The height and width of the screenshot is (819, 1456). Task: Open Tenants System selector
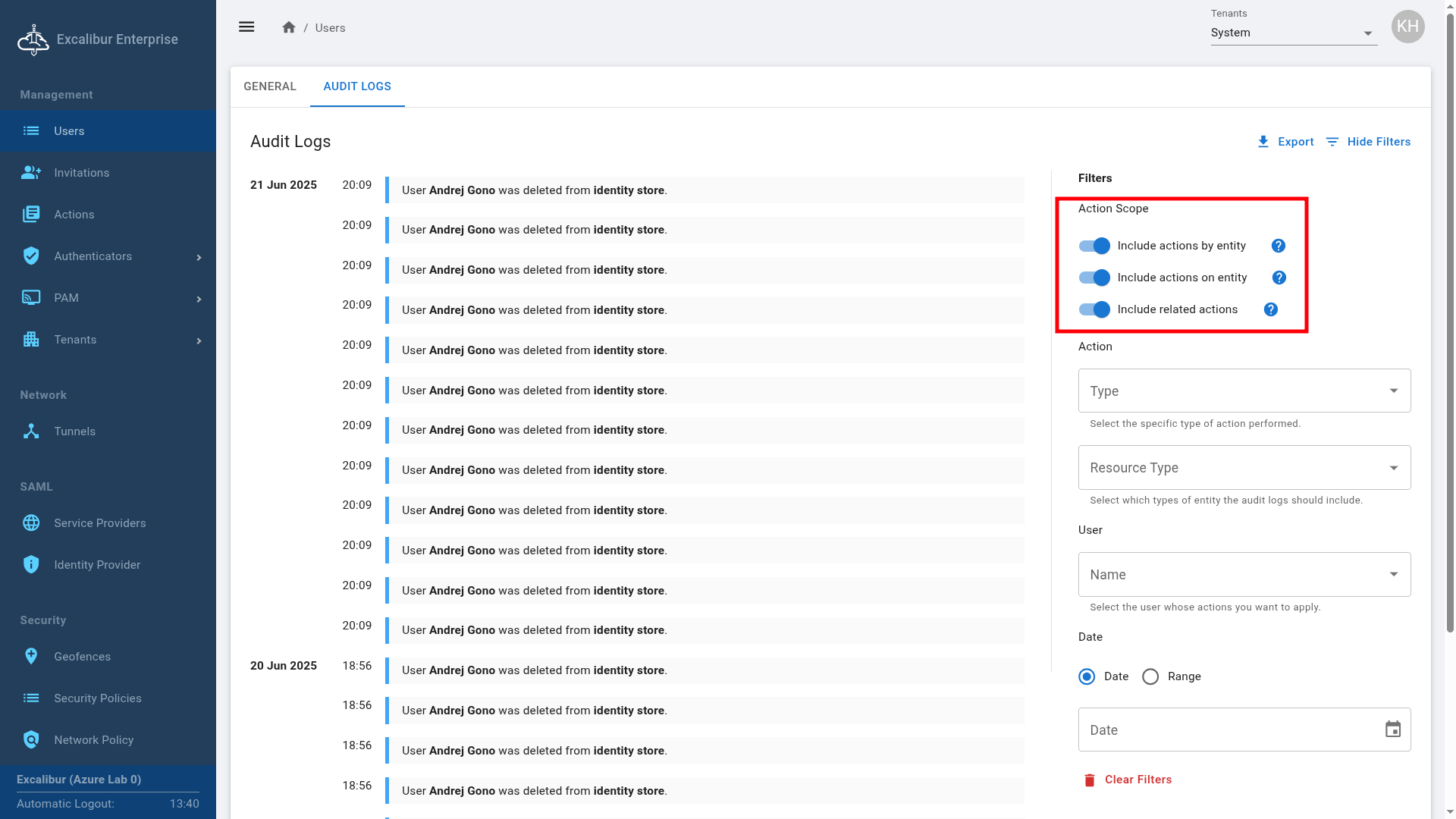[x=1293, y=33]
